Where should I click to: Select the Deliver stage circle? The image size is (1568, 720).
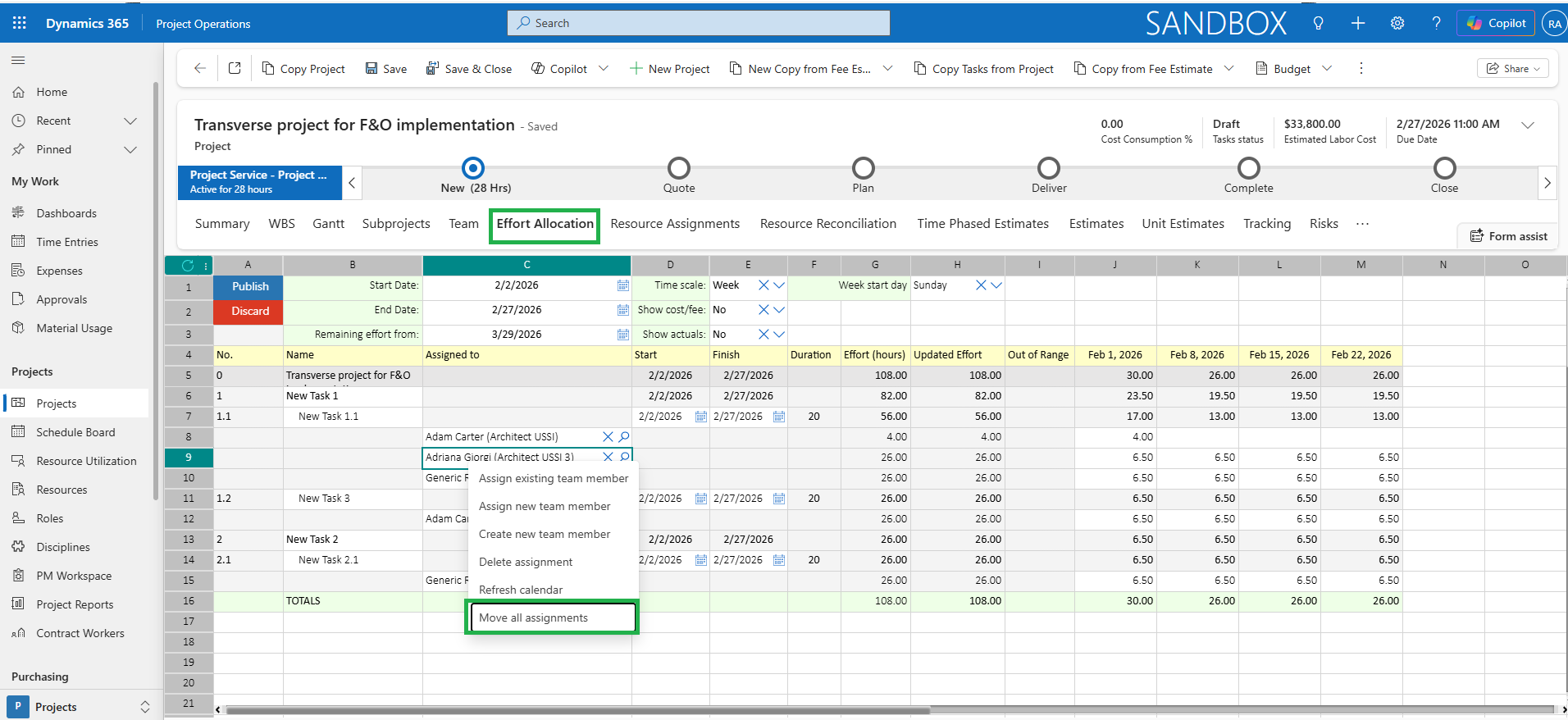1048,168
